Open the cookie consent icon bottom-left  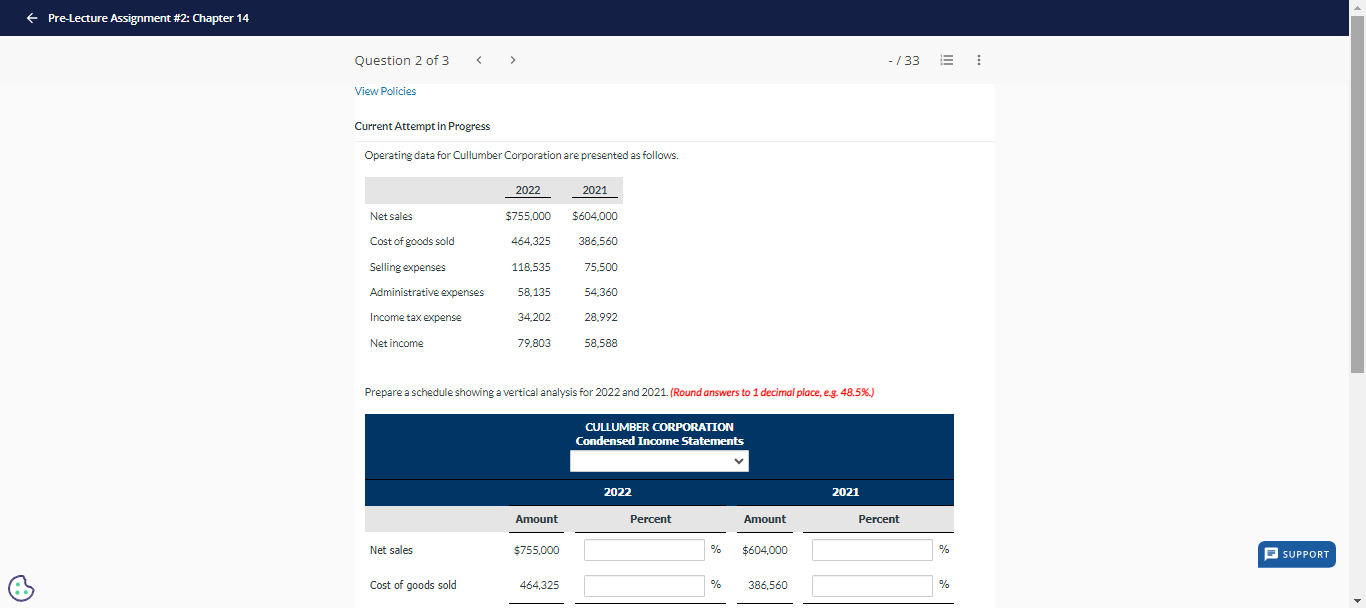point(22,588)
